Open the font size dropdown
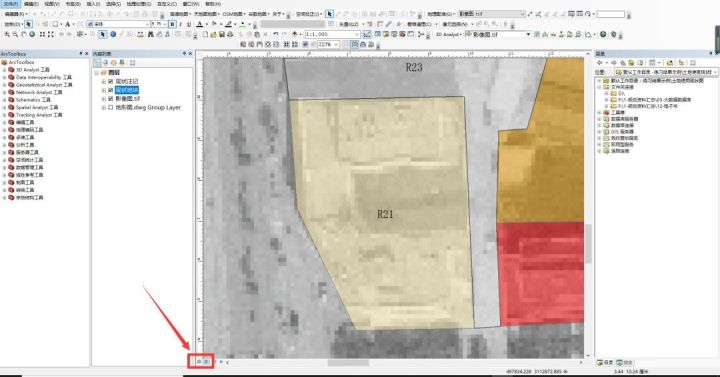 click(x=165, y=24)
